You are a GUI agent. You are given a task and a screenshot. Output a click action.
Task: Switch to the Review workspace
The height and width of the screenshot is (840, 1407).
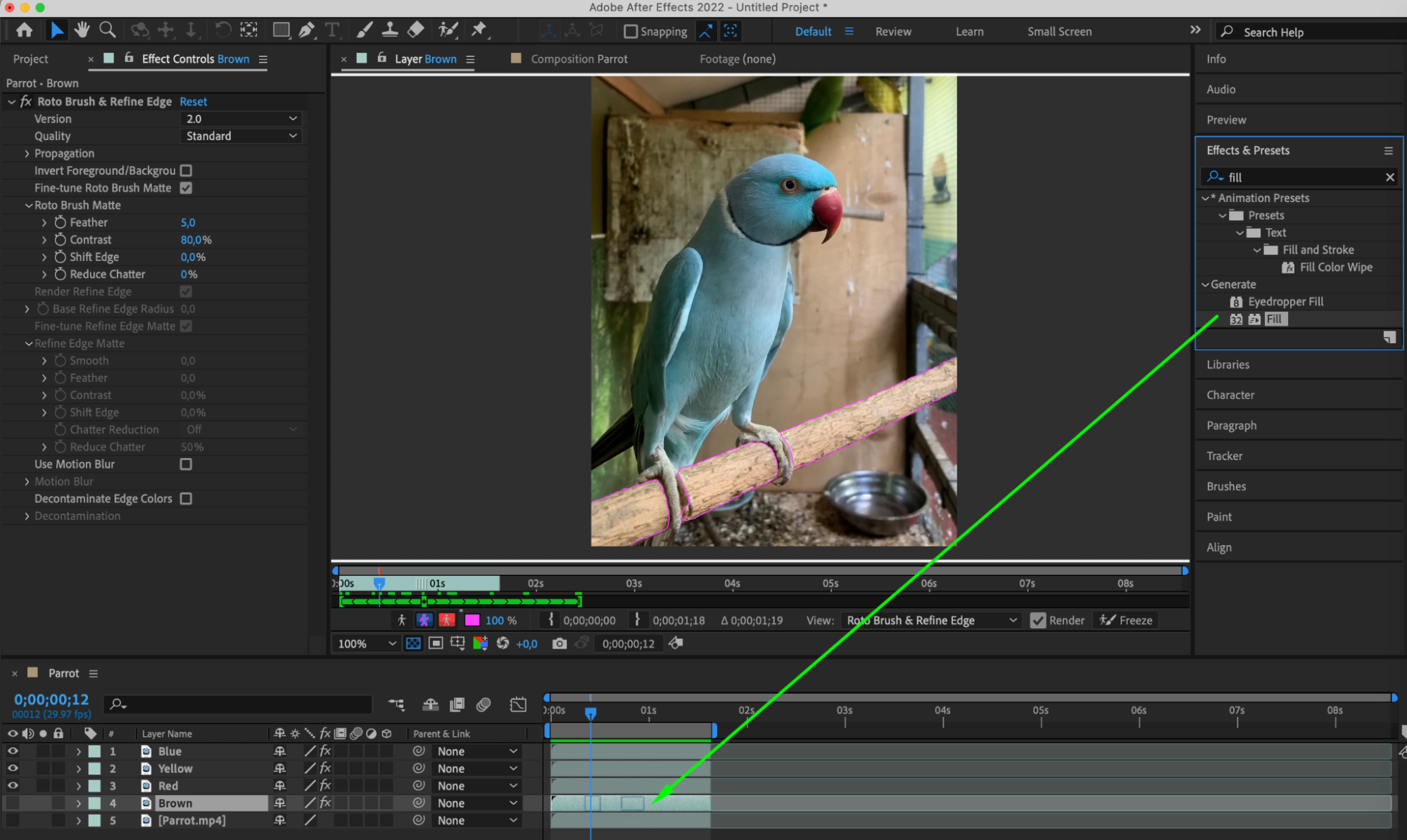(893, 32)
